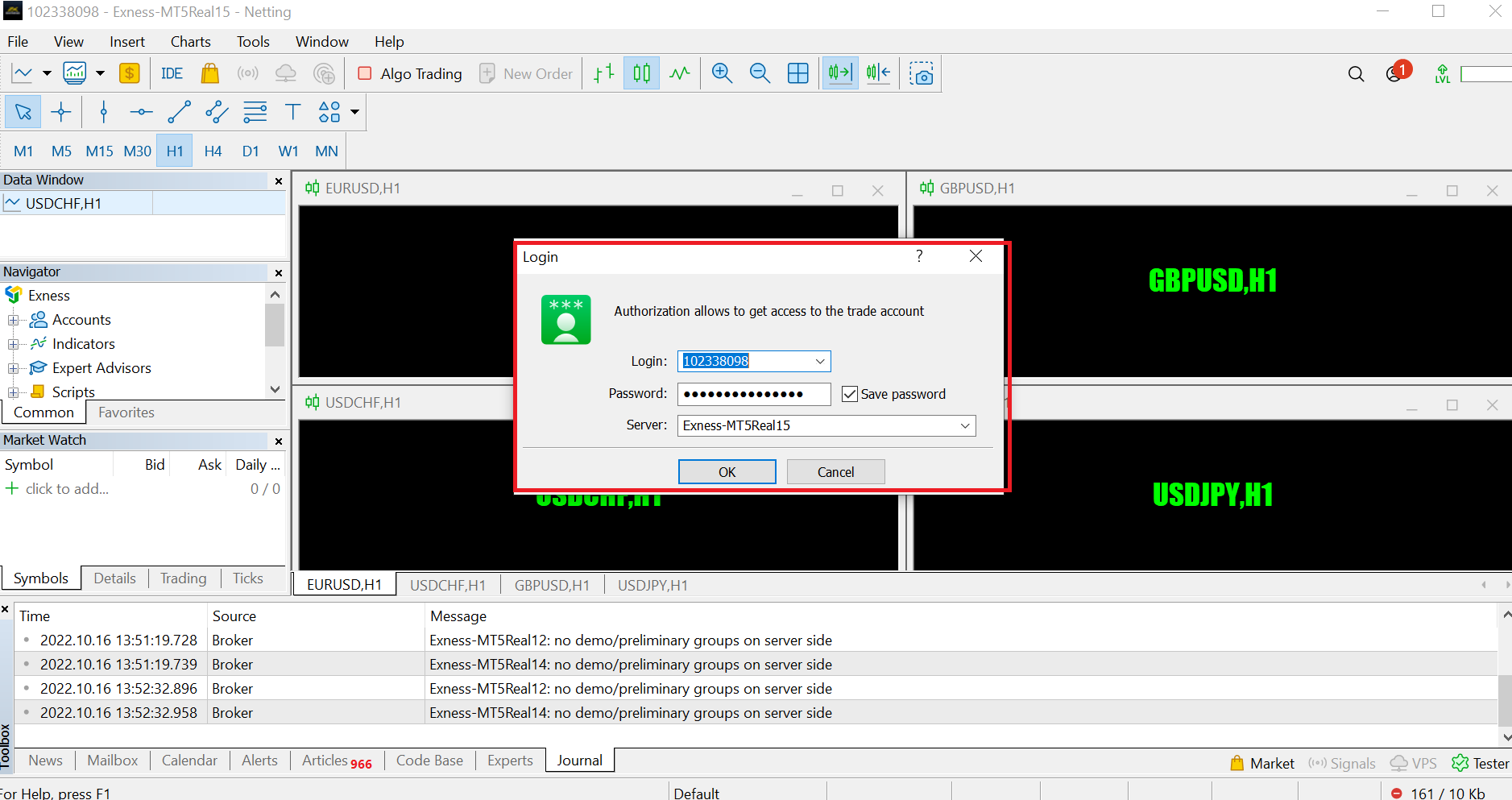The height and width of the screenshot is (800, 1512).
Task: Close the Data Window panel
Action: [x=279, y=181]
